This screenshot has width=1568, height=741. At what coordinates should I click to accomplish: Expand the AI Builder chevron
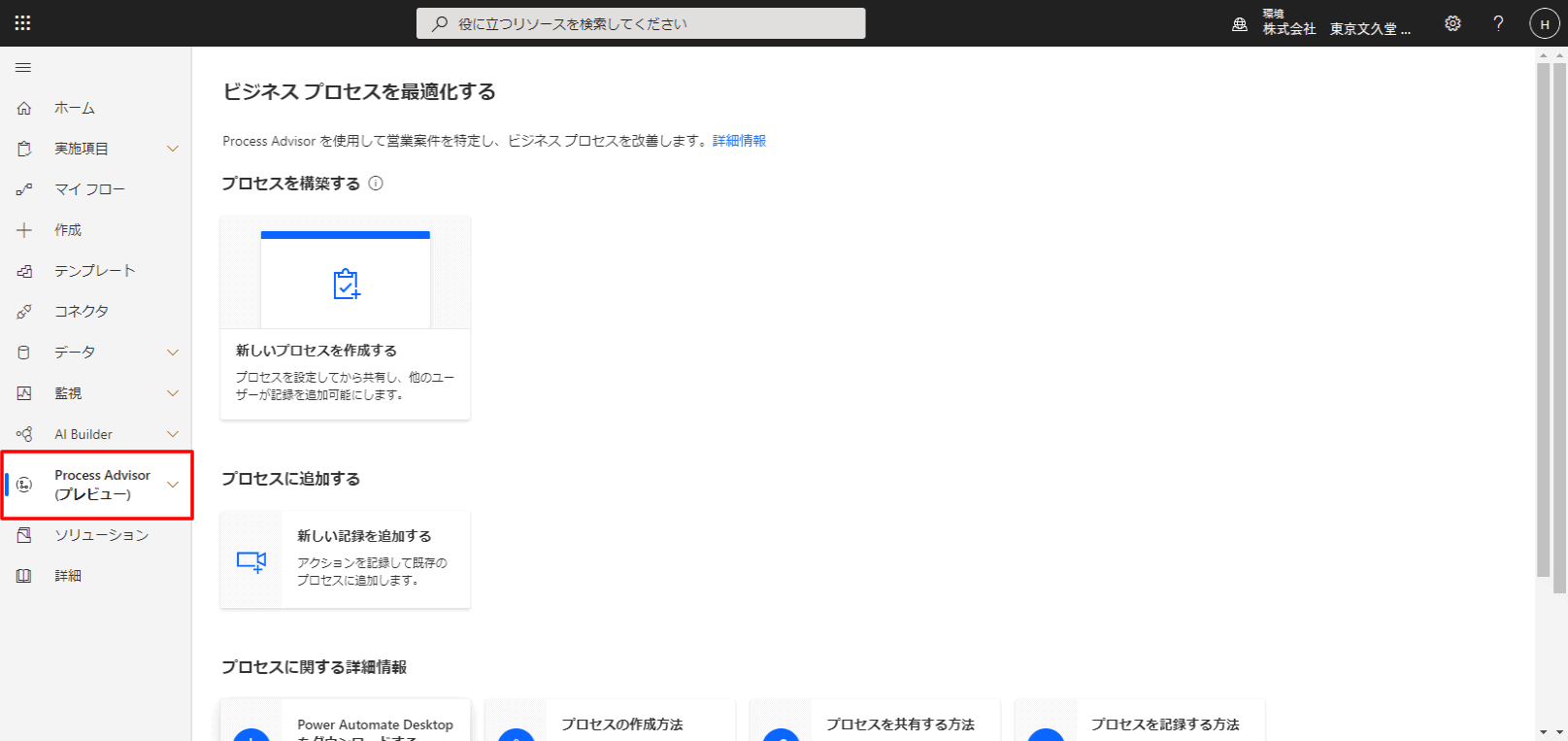tap(173, 434)
